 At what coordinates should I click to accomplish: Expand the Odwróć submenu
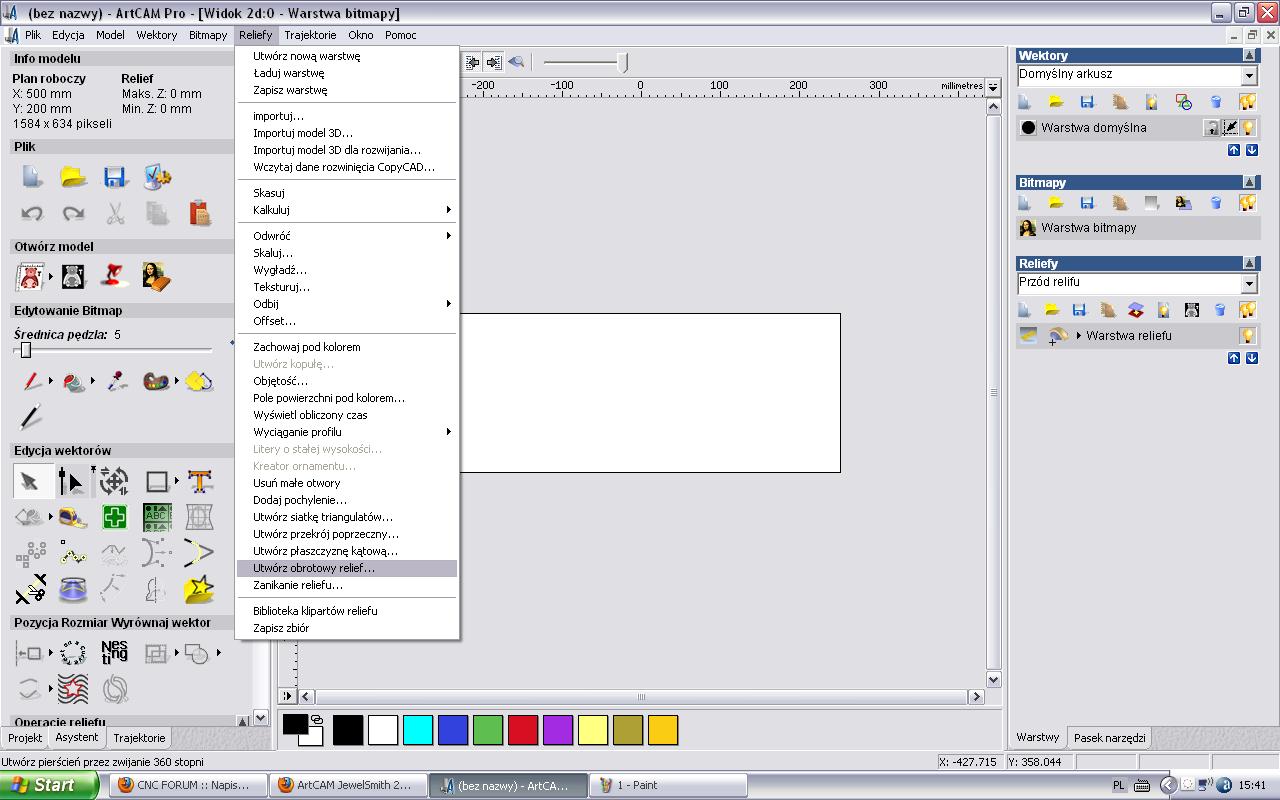coord(347,236)
